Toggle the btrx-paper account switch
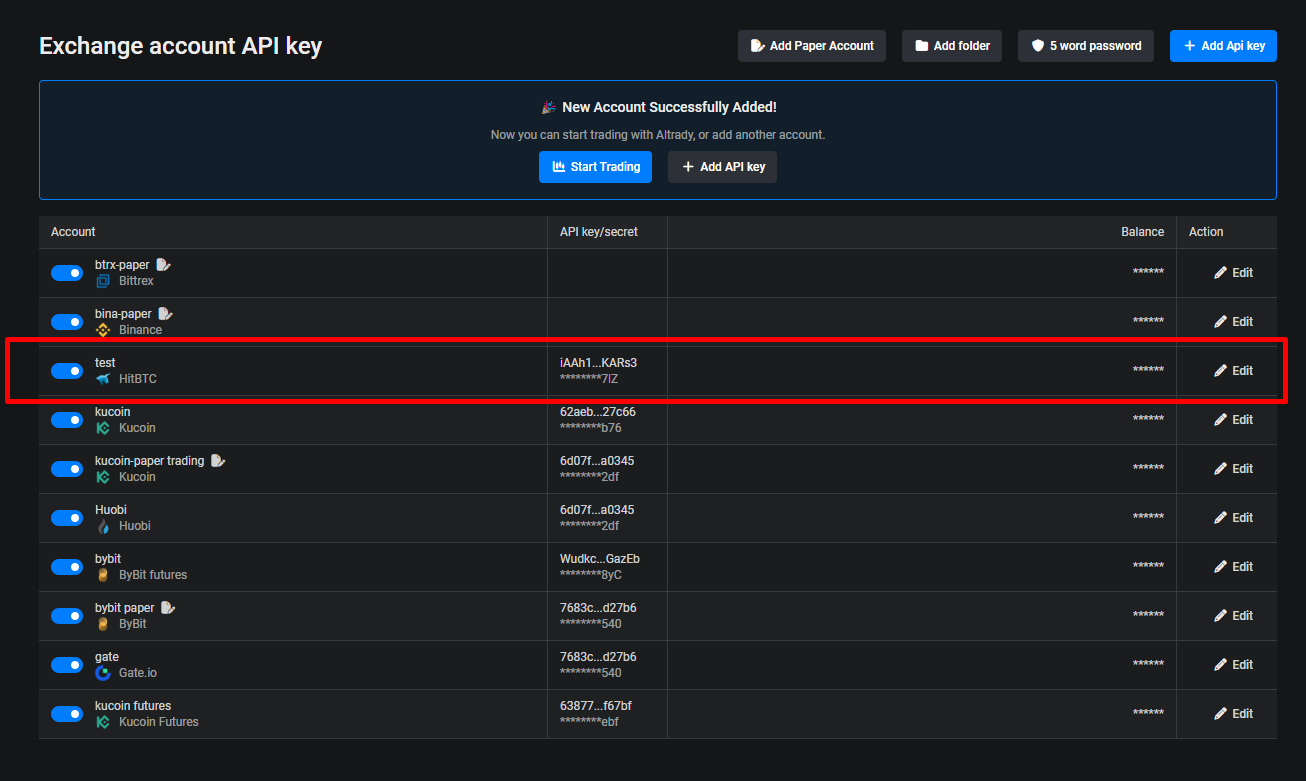The height and width of the screenshot is (781, 1306). (67, 273)
